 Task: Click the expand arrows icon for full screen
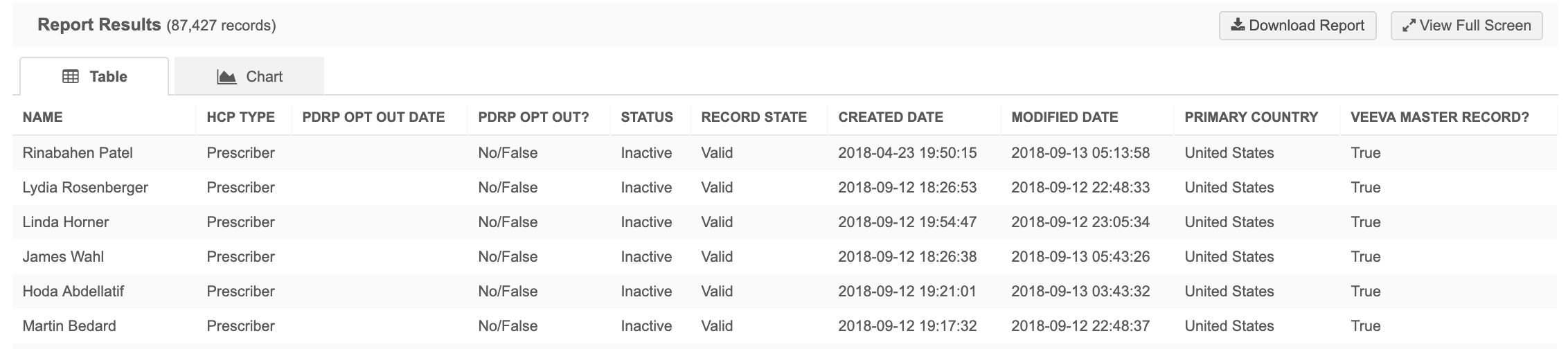pos(1409,26)
